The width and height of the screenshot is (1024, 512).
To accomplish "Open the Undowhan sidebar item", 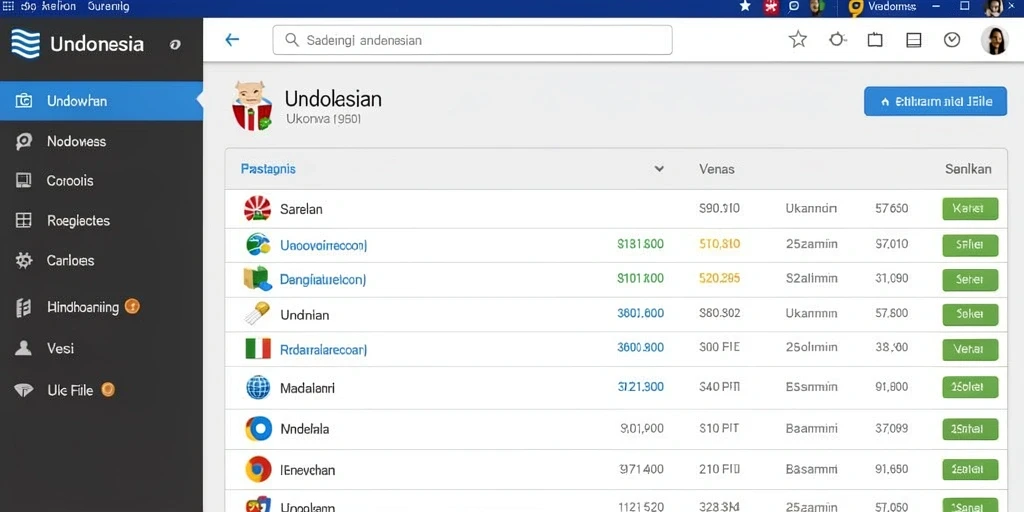I will click(x=101, y=101).
